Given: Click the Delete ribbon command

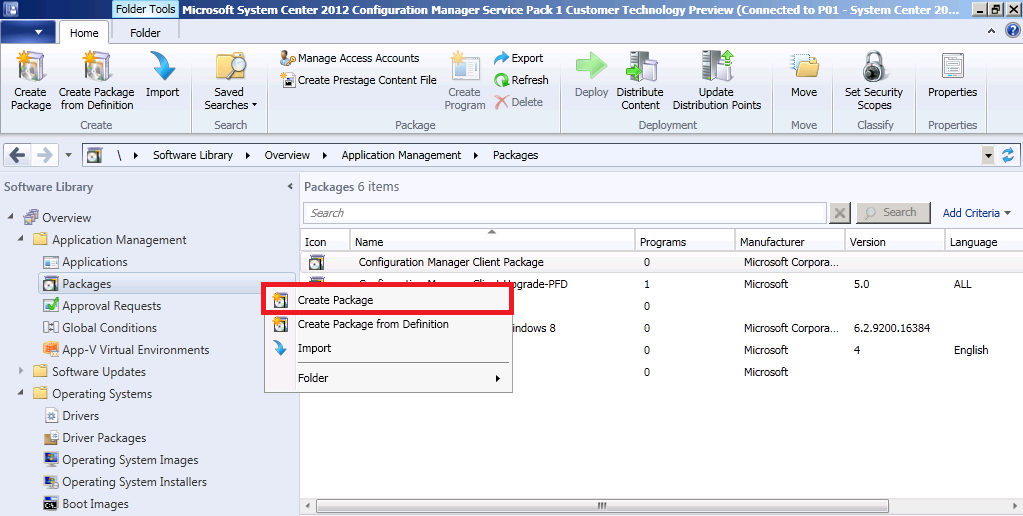Looking at the screenshot, I should click(519, 102).
